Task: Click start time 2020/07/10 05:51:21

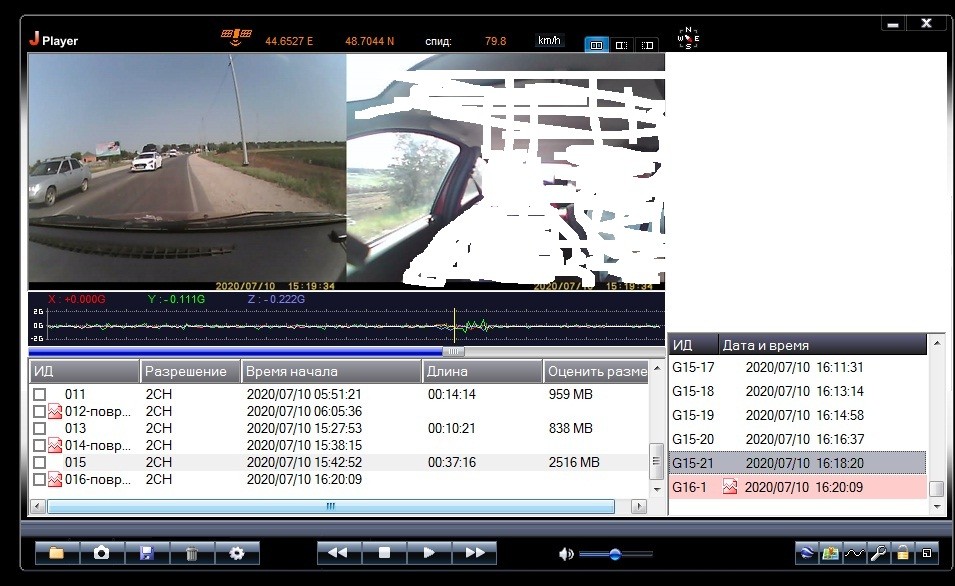Action: (x=304, y=395)
